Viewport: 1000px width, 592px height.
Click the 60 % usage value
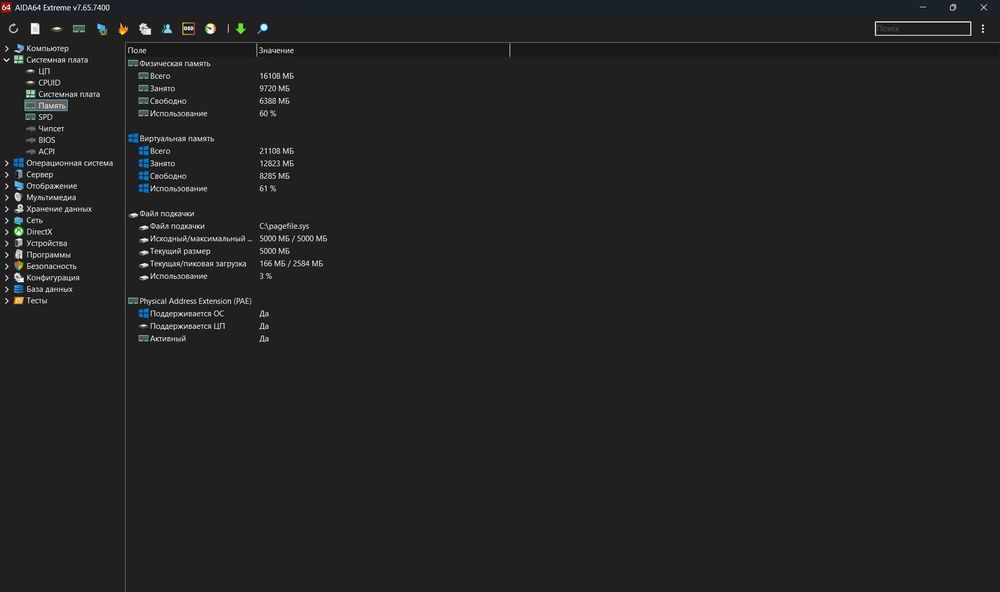[x=268, y=114]
